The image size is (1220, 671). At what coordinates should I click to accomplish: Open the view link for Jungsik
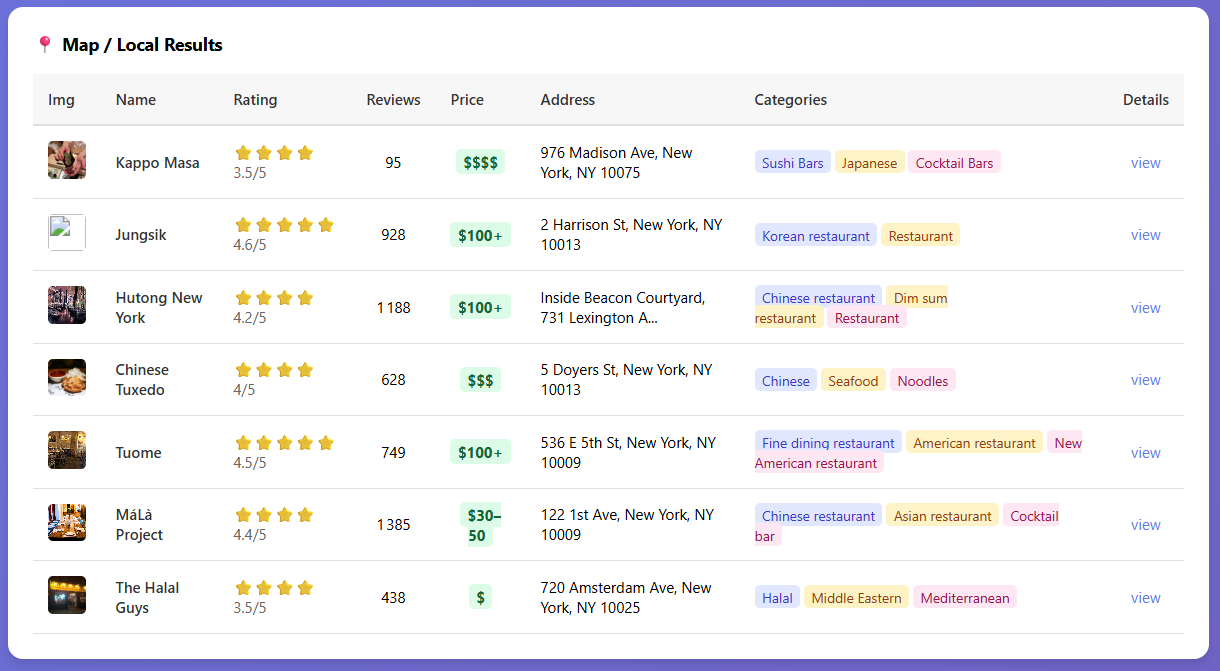[1145, 234]
